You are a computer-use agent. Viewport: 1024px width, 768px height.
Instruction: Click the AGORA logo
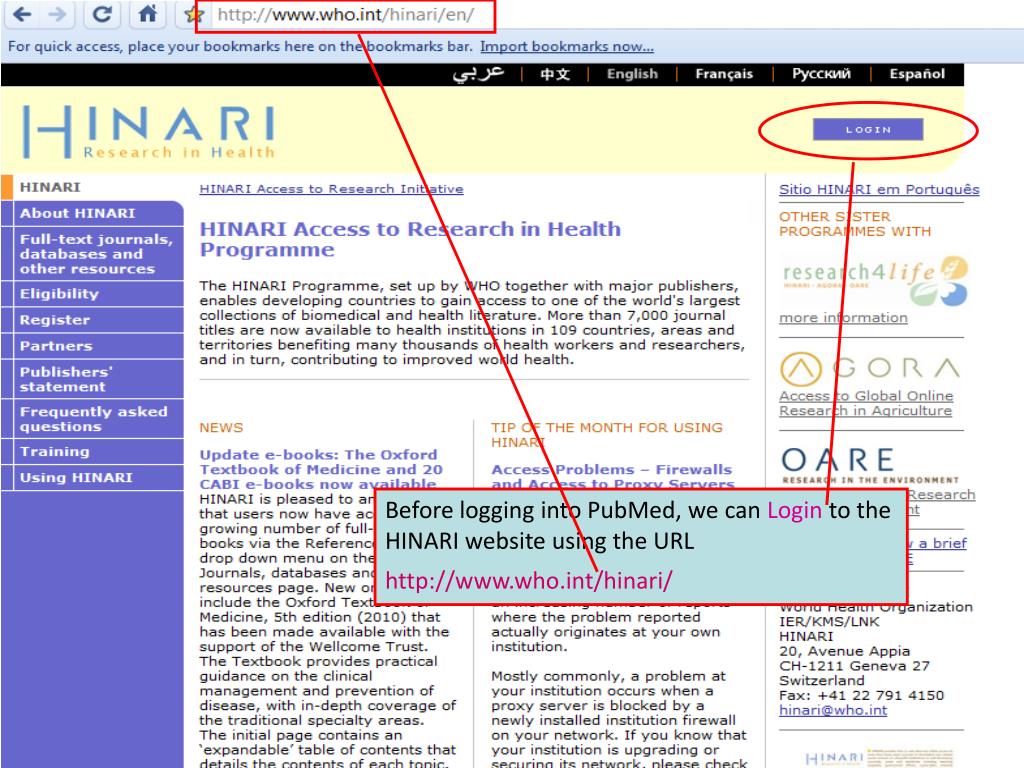point(870,368)
